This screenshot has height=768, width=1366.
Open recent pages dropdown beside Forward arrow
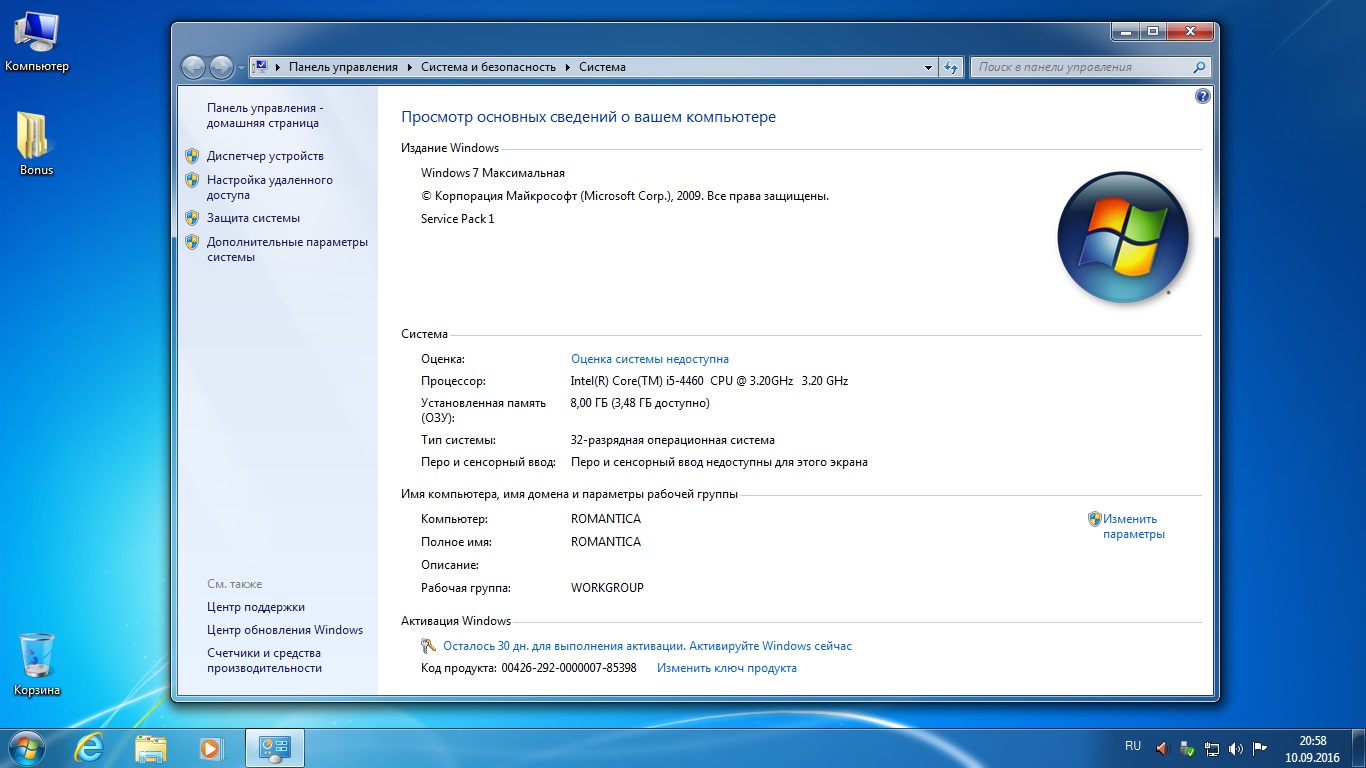tap(241, 68)
